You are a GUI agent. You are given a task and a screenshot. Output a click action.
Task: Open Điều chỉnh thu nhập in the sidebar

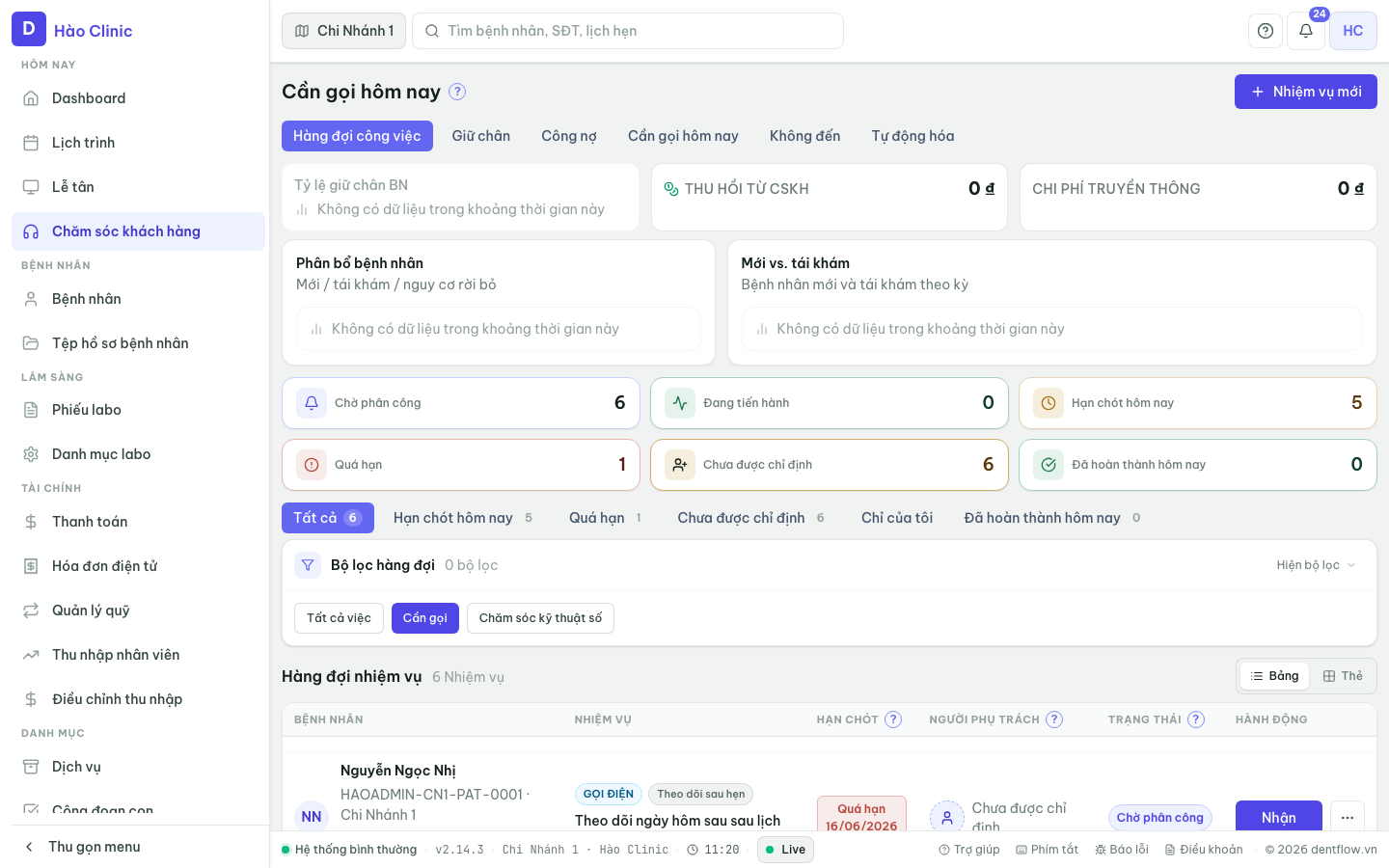click(140, 699)
